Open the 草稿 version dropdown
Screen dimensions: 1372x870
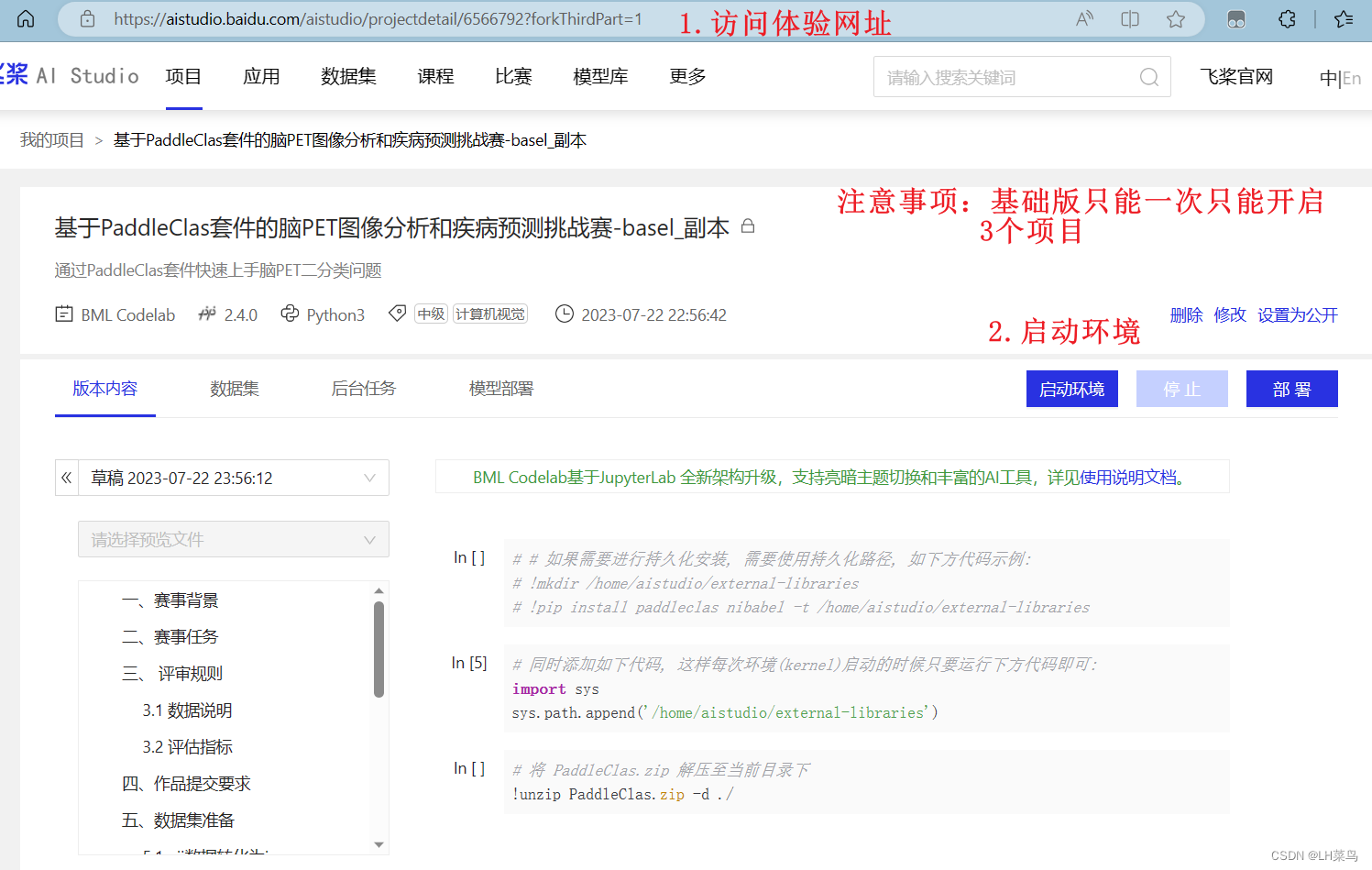pyautogui.click(x=234, y=478)
